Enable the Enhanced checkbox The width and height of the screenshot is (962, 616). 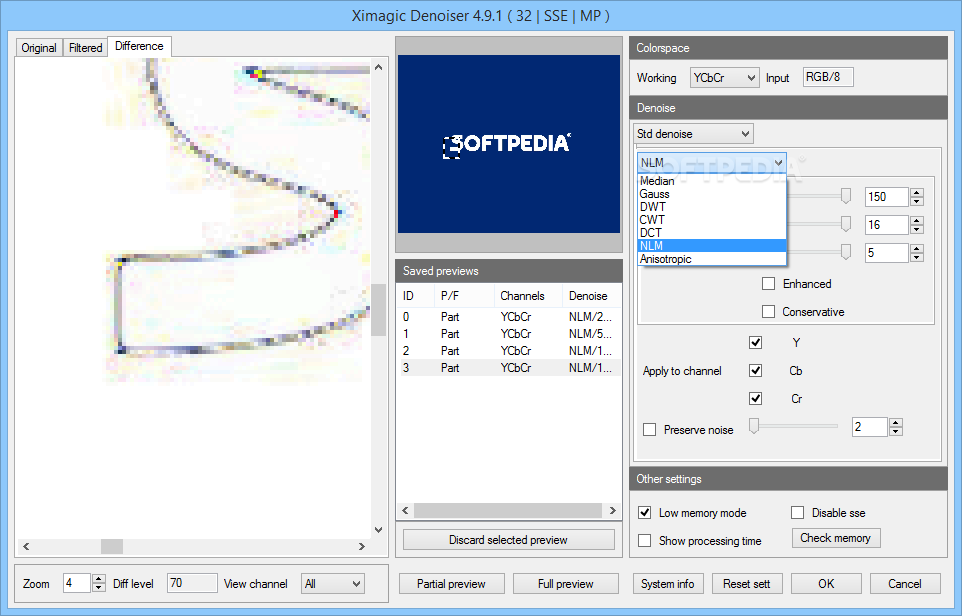[x=768, y=283]
